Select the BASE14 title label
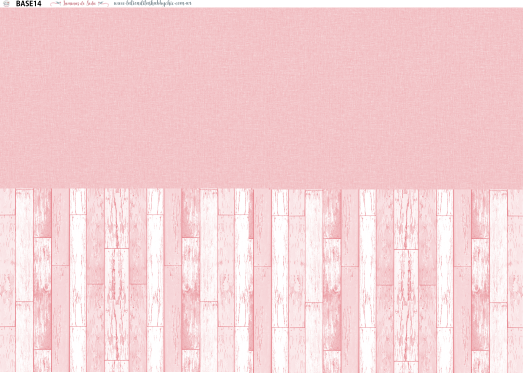Image resolution: width=523 pixels, height=373 pixels. pyautogui.click(x=28, y=4)
